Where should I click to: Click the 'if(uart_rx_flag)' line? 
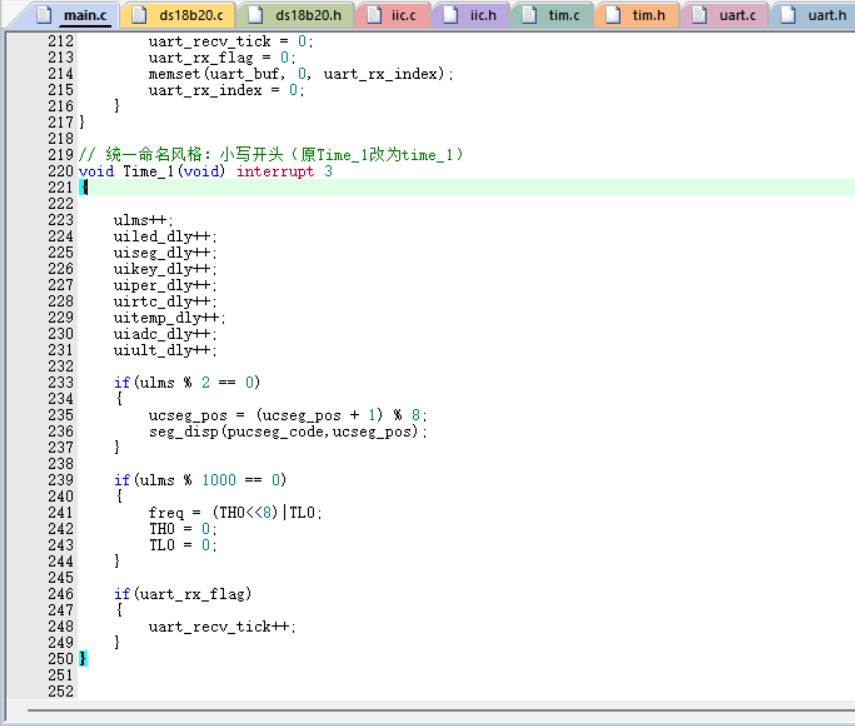point(183,594)
